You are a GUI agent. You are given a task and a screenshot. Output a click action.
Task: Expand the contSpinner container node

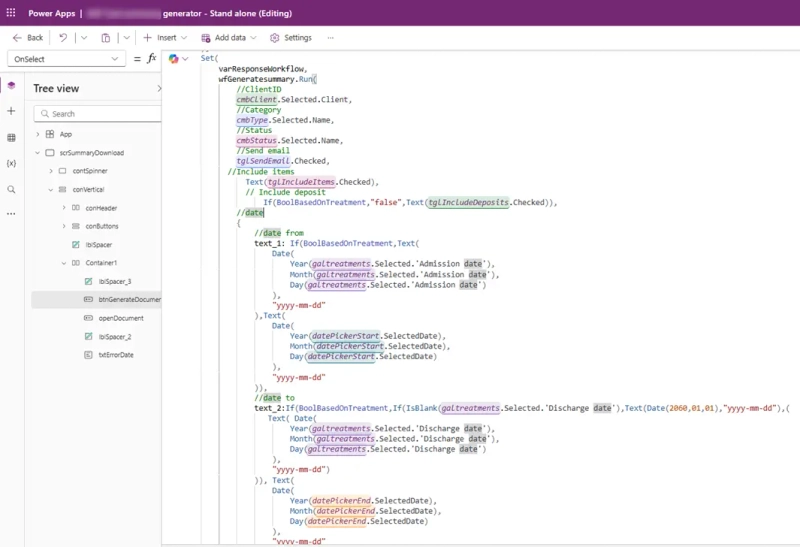point(51,171)
